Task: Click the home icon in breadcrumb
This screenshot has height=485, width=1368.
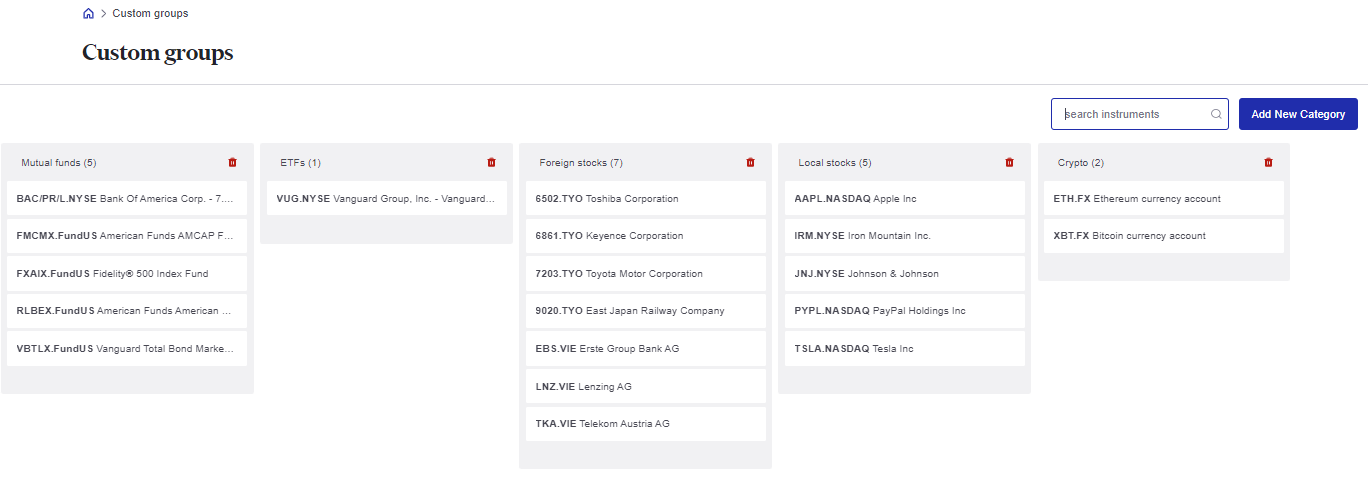Action: click(x=88, y=14)
